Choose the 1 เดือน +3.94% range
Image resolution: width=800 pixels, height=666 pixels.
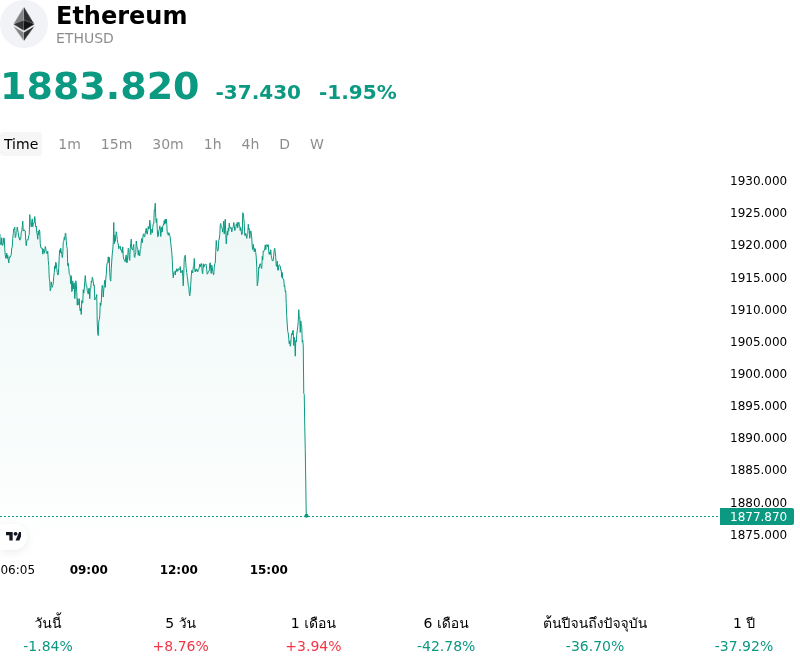(x=313, y=634)
